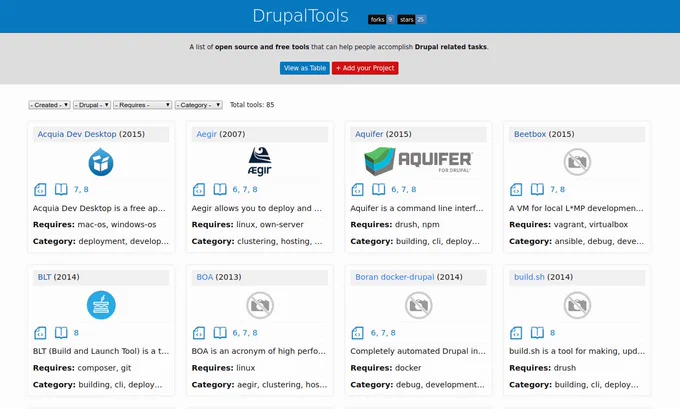Click the BLT round blue logo
680x409 pixels.
101,305
